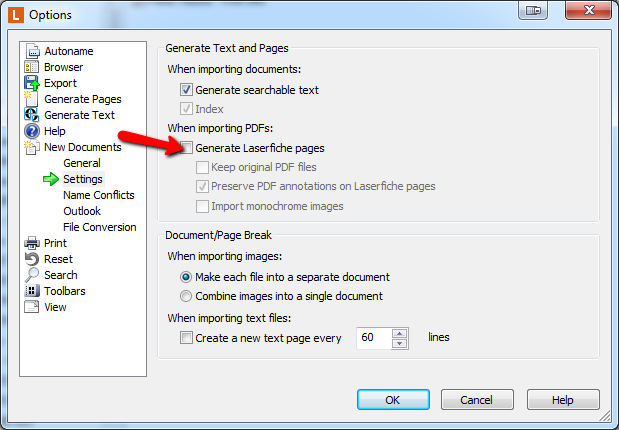Screen dimensions: 619x430
Task: Select the Search category label
Action: click(60, 275)
